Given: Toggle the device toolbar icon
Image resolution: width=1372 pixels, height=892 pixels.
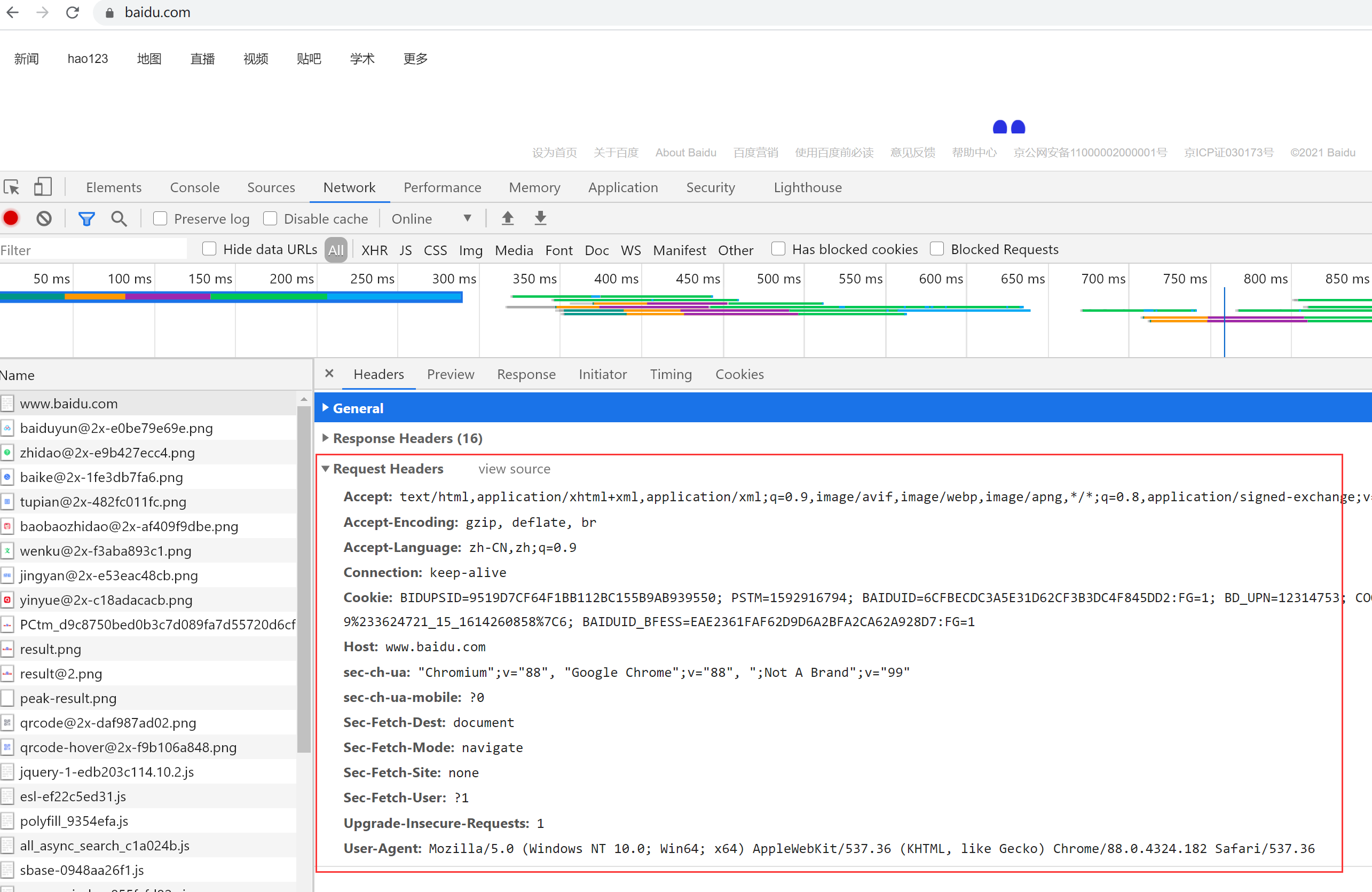Looking at the screenshot, I should [43, 187].
